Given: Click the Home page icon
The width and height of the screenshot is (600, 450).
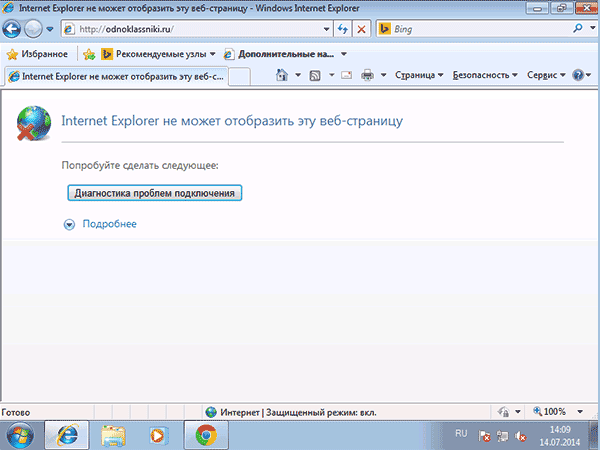Looking at the screenshot, I should [282, 75].
